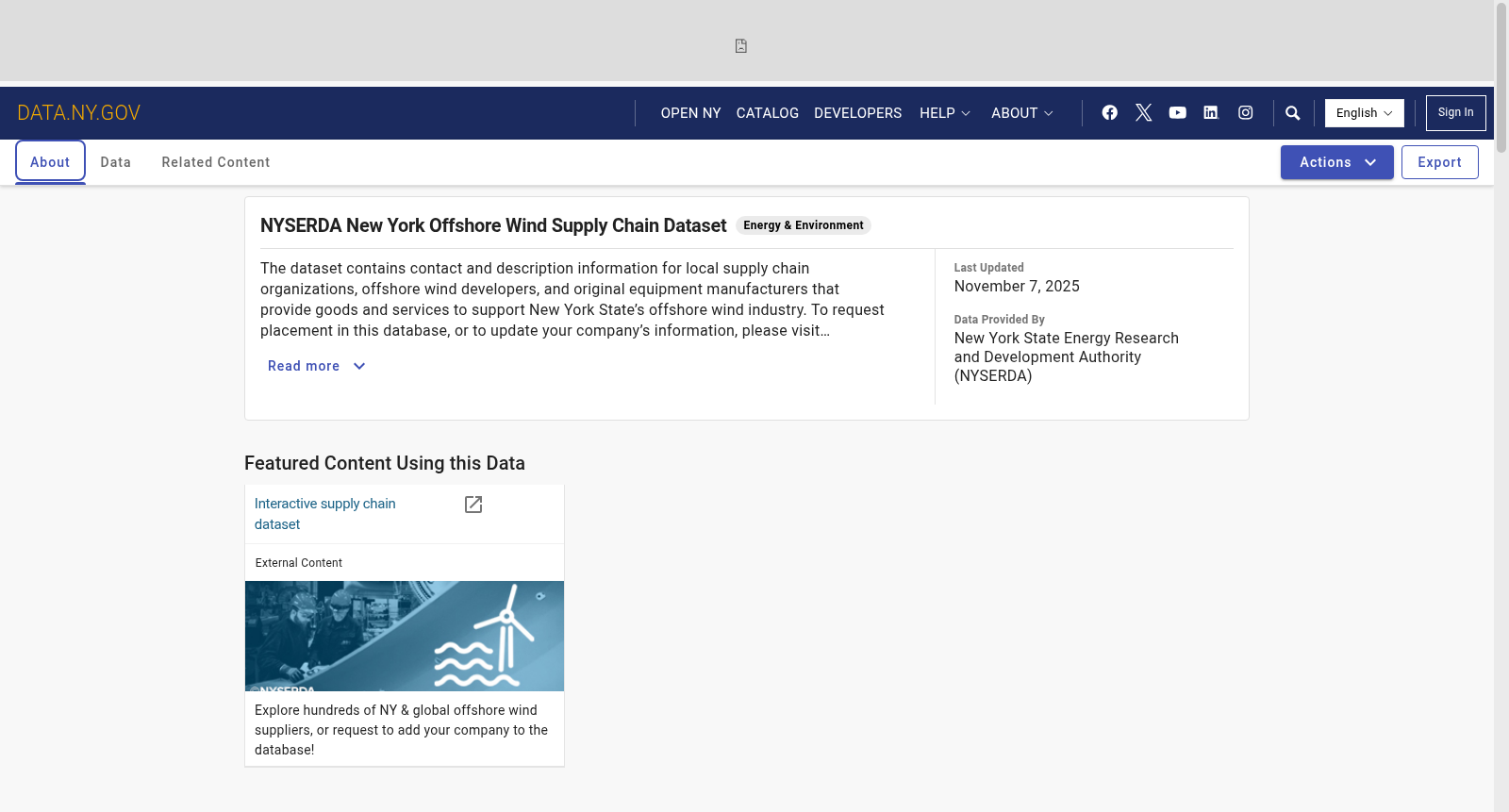The width and height of the screenshot is (1509, 812).
Task: Click the Energy & Environment category tag
Action: click(x=803, y=225)
